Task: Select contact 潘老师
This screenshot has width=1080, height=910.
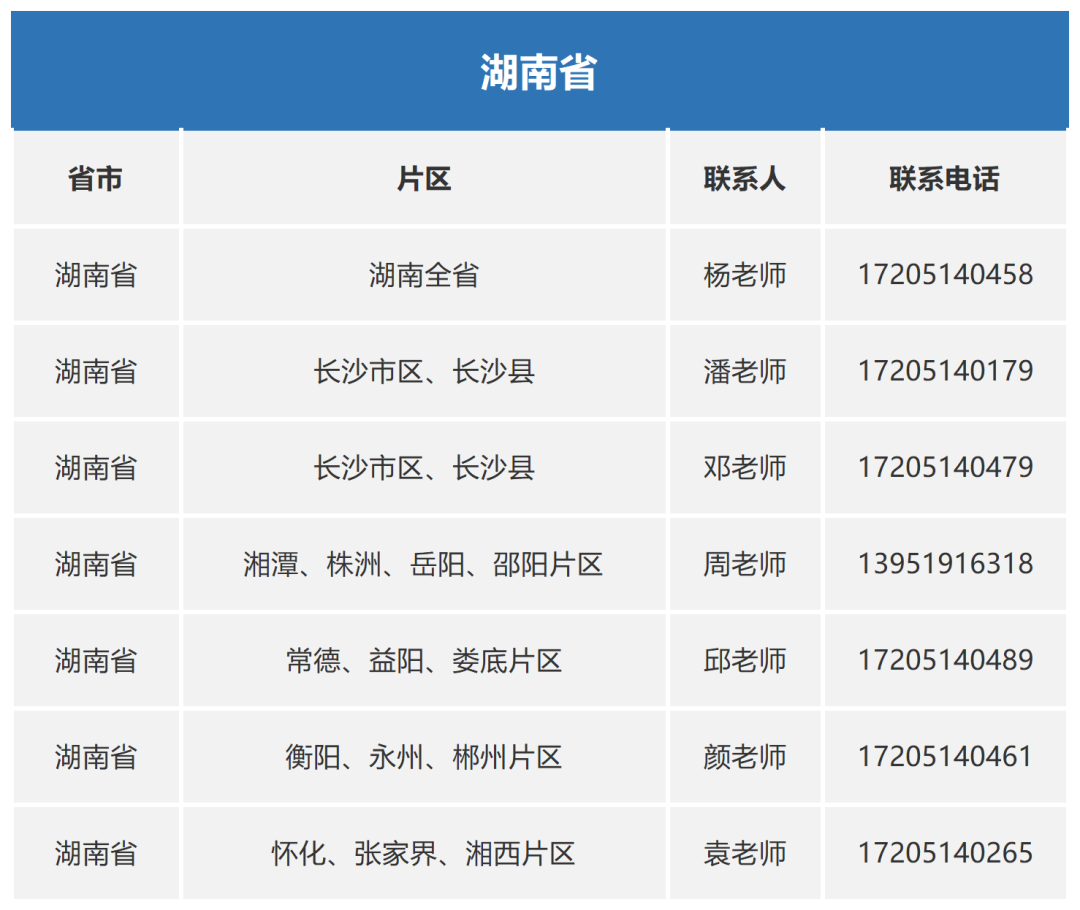Action: coord(744,371)
